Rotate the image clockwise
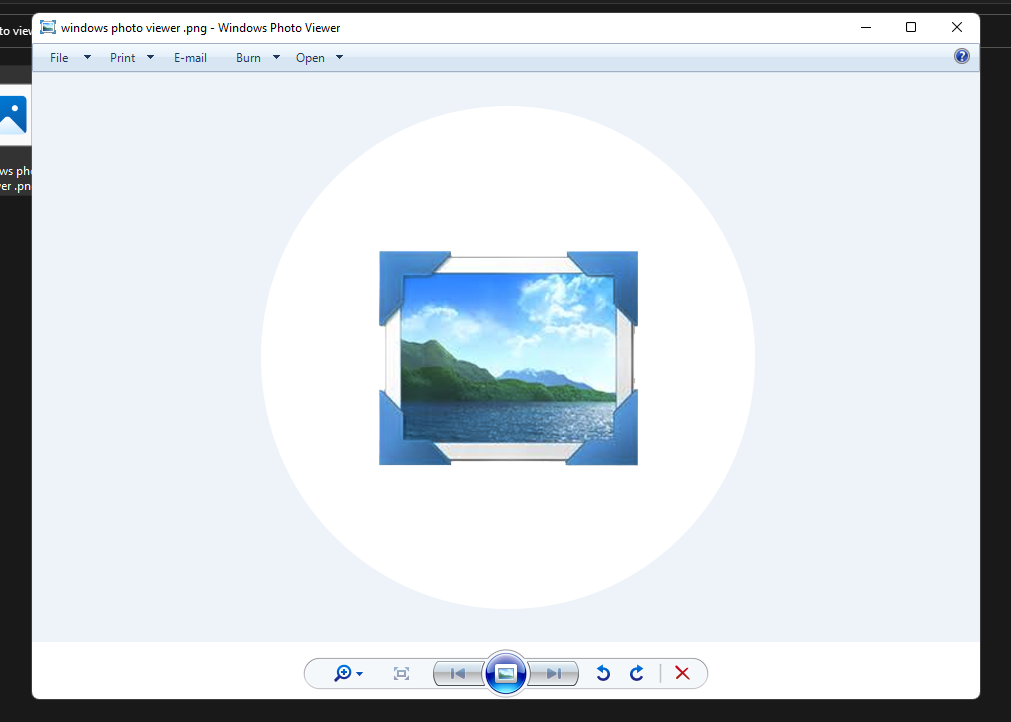1011x722 pixels. pos(637,673)
